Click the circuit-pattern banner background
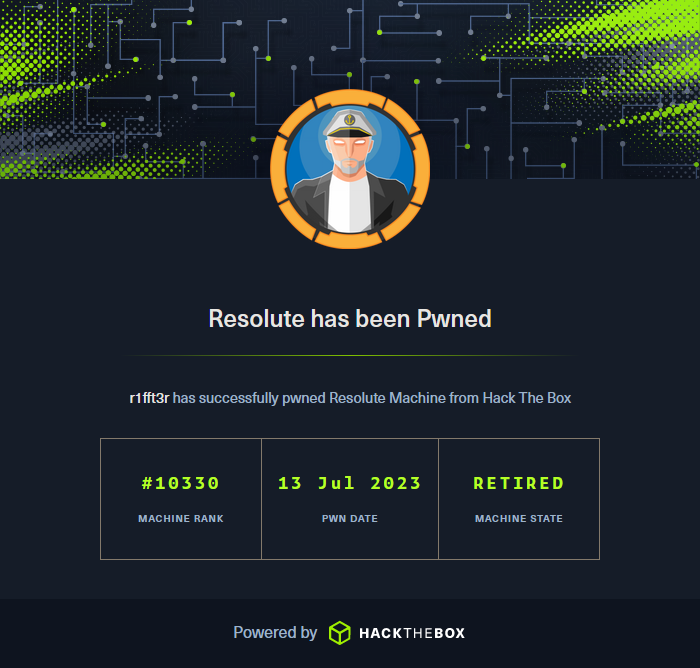This screenshot has height=668, width=700. pos(134,89)
